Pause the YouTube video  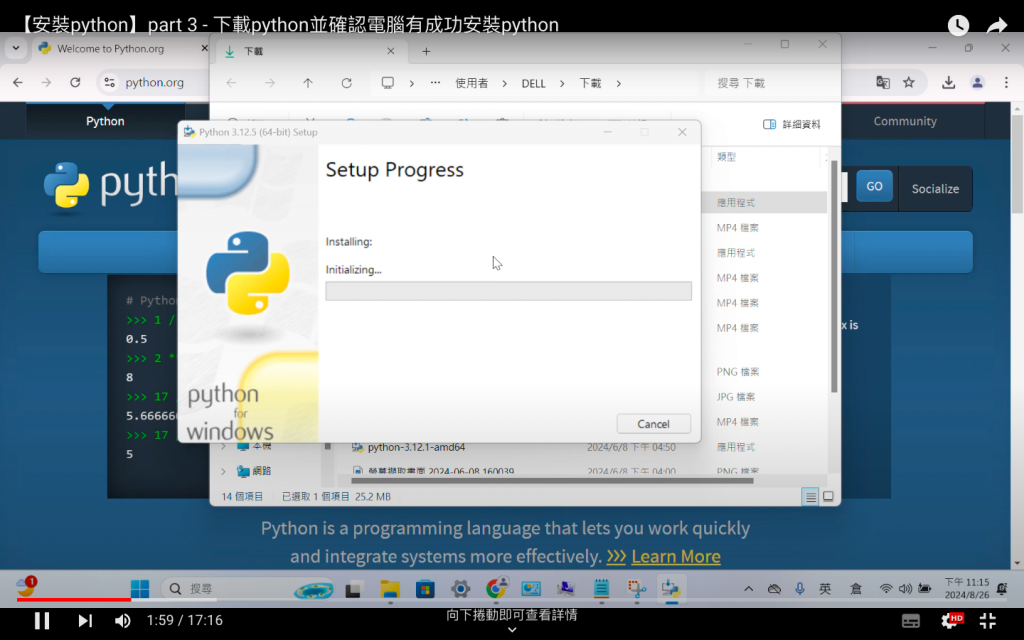pyautogui.click(x=42, y=620)
